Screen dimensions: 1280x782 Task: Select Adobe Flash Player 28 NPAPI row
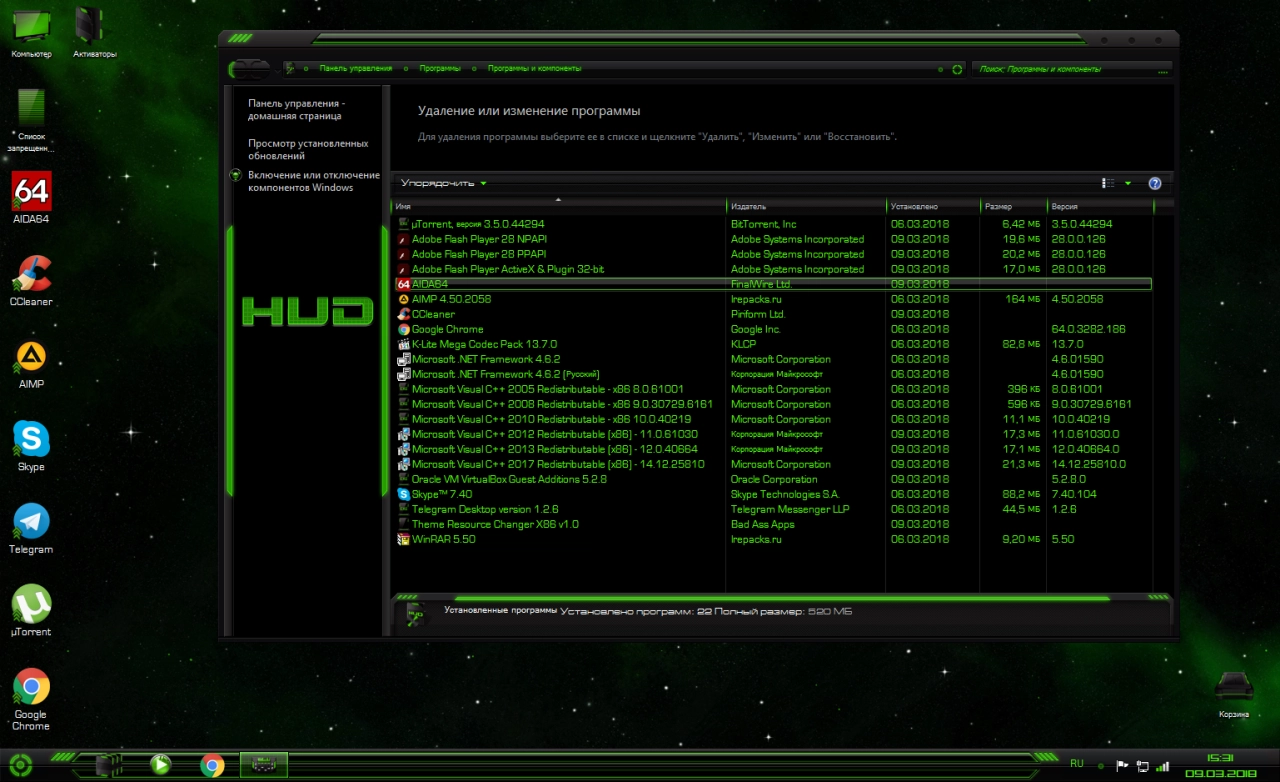point(772,239)
